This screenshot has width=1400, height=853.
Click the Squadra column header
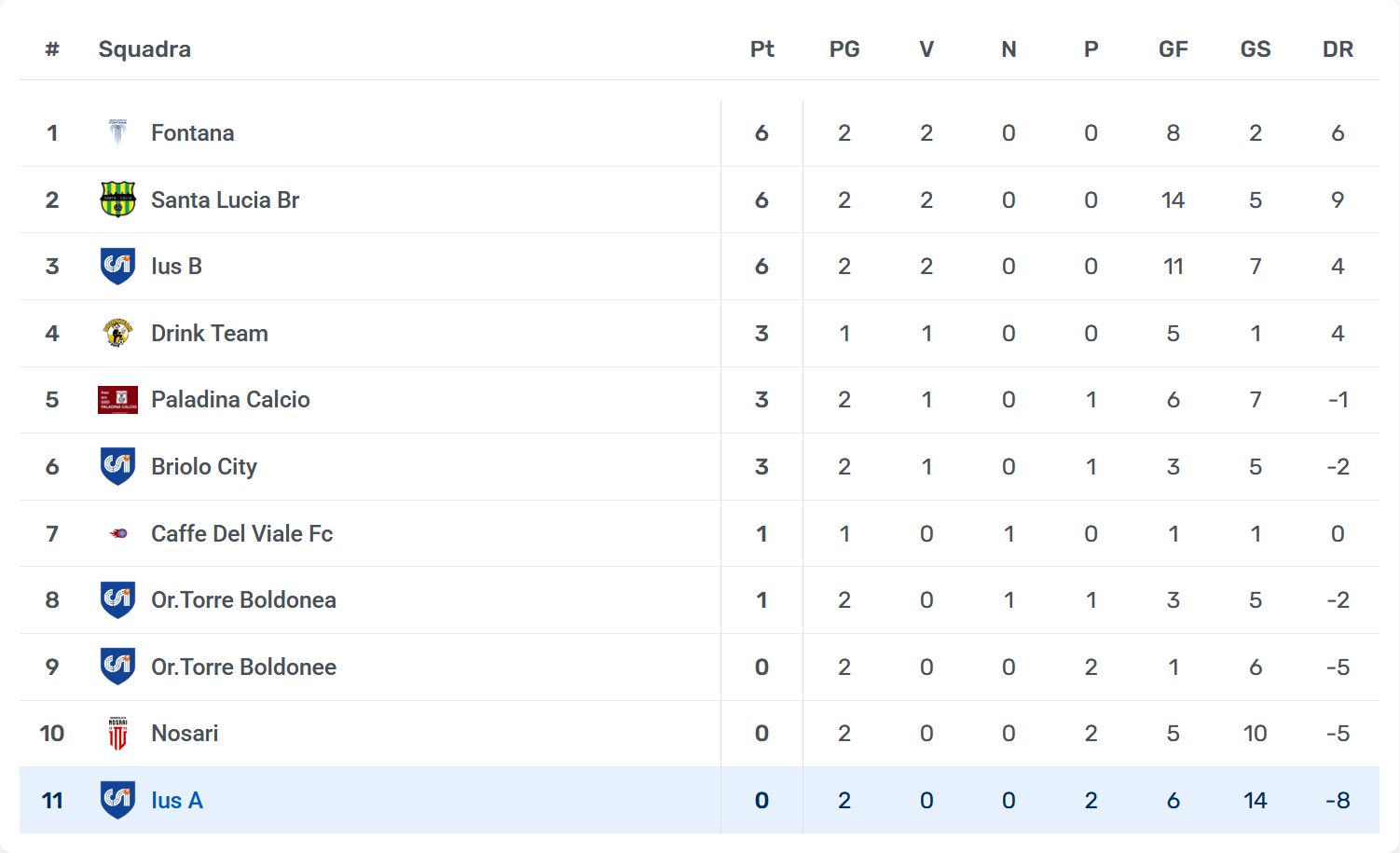pyautogui.click(x=144, y=49)
